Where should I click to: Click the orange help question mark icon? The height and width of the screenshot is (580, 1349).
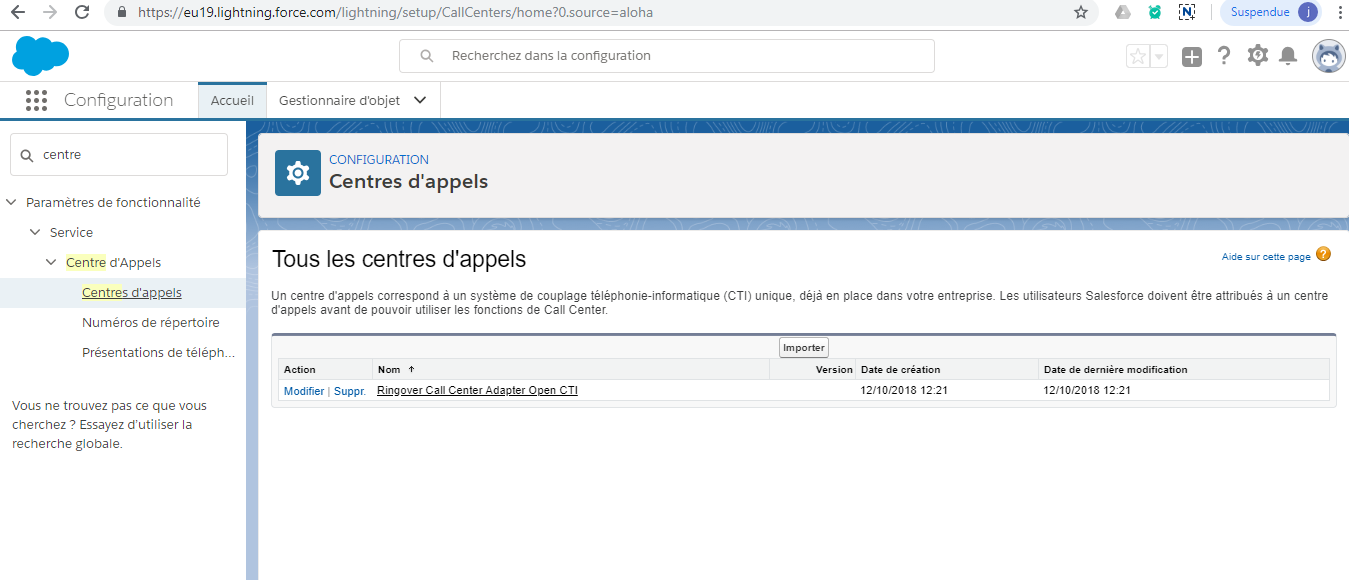coord(1324,254)
